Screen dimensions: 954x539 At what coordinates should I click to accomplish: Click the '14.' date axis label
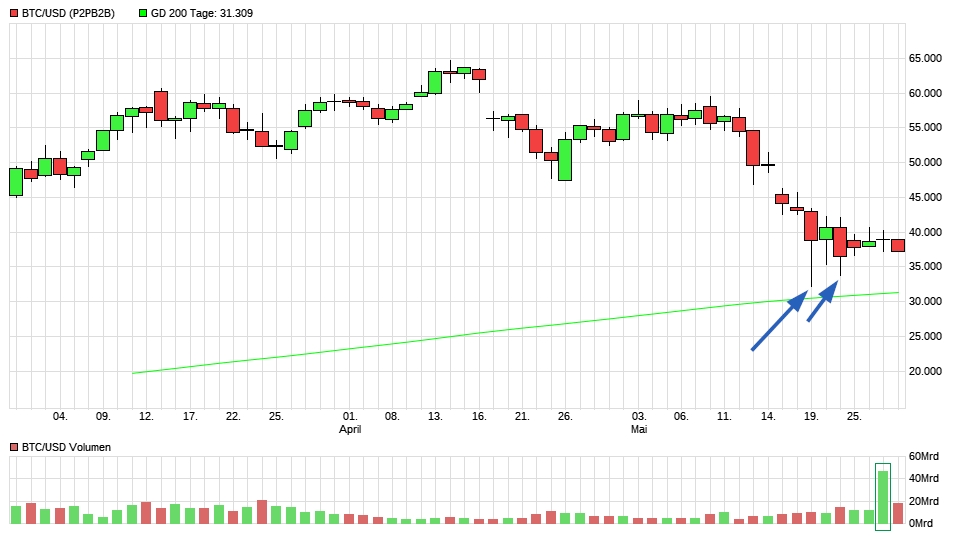point(768,417)
